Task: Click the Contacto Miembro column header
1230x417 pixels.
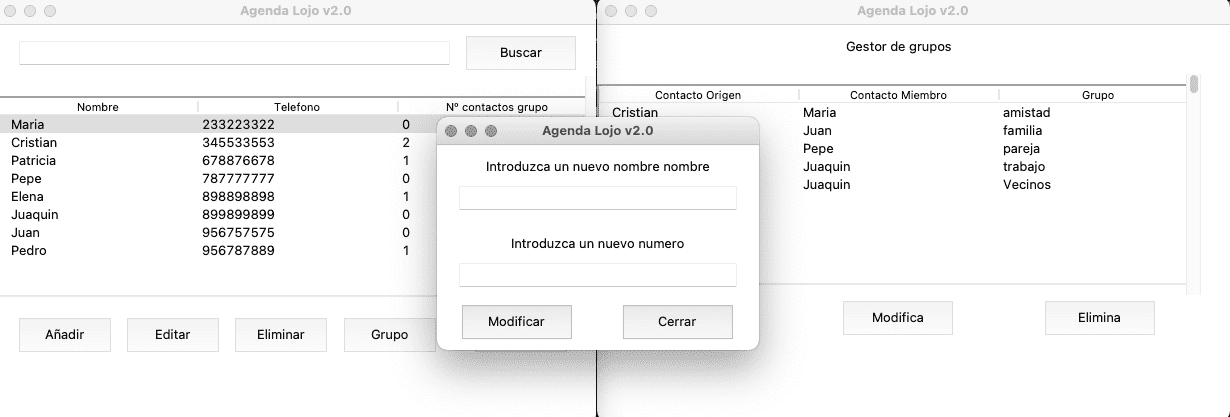Action: coord(897,95)
